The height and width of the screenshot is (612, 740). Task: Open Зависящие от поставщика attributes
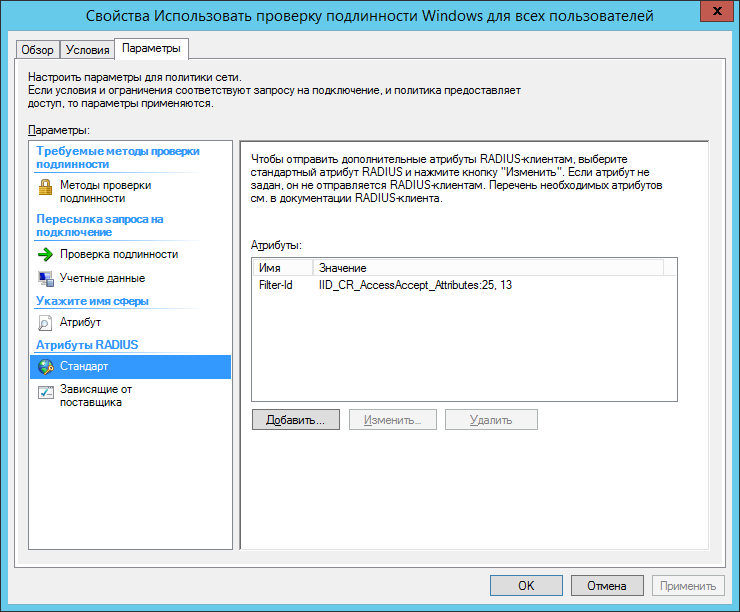tap(95, 395)
